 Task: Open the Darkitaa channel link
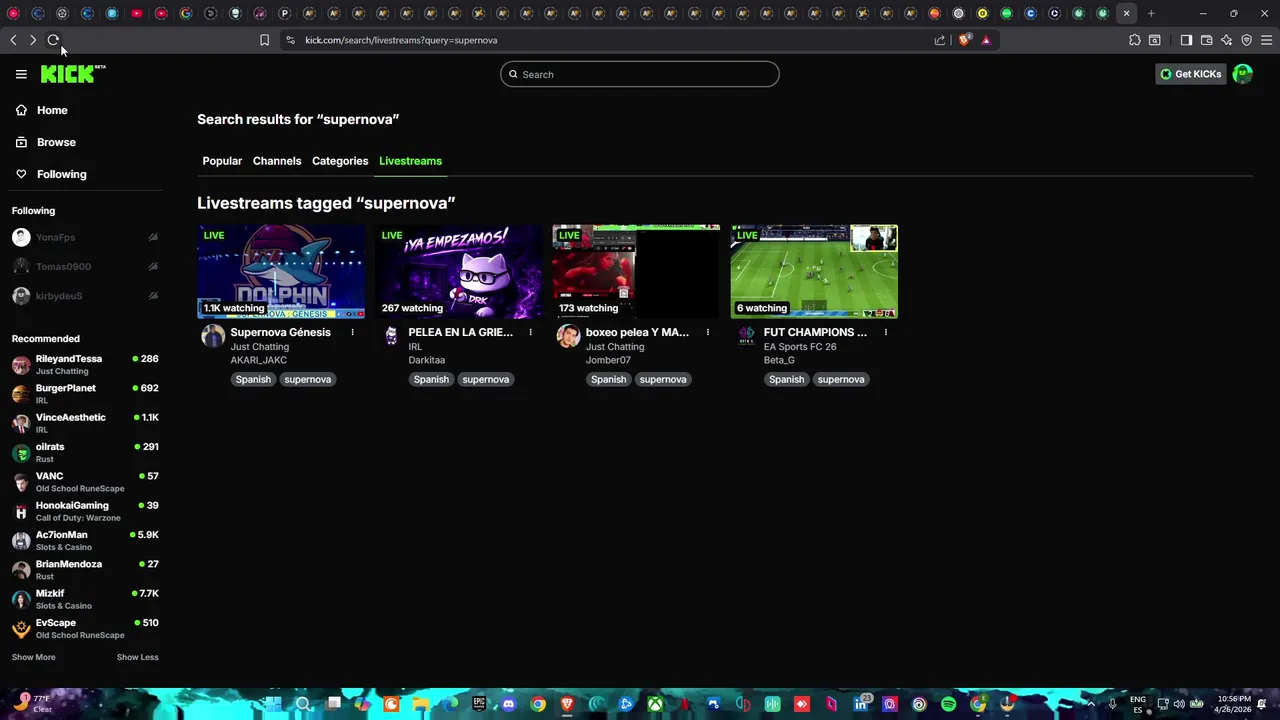(x=427, y=360)
